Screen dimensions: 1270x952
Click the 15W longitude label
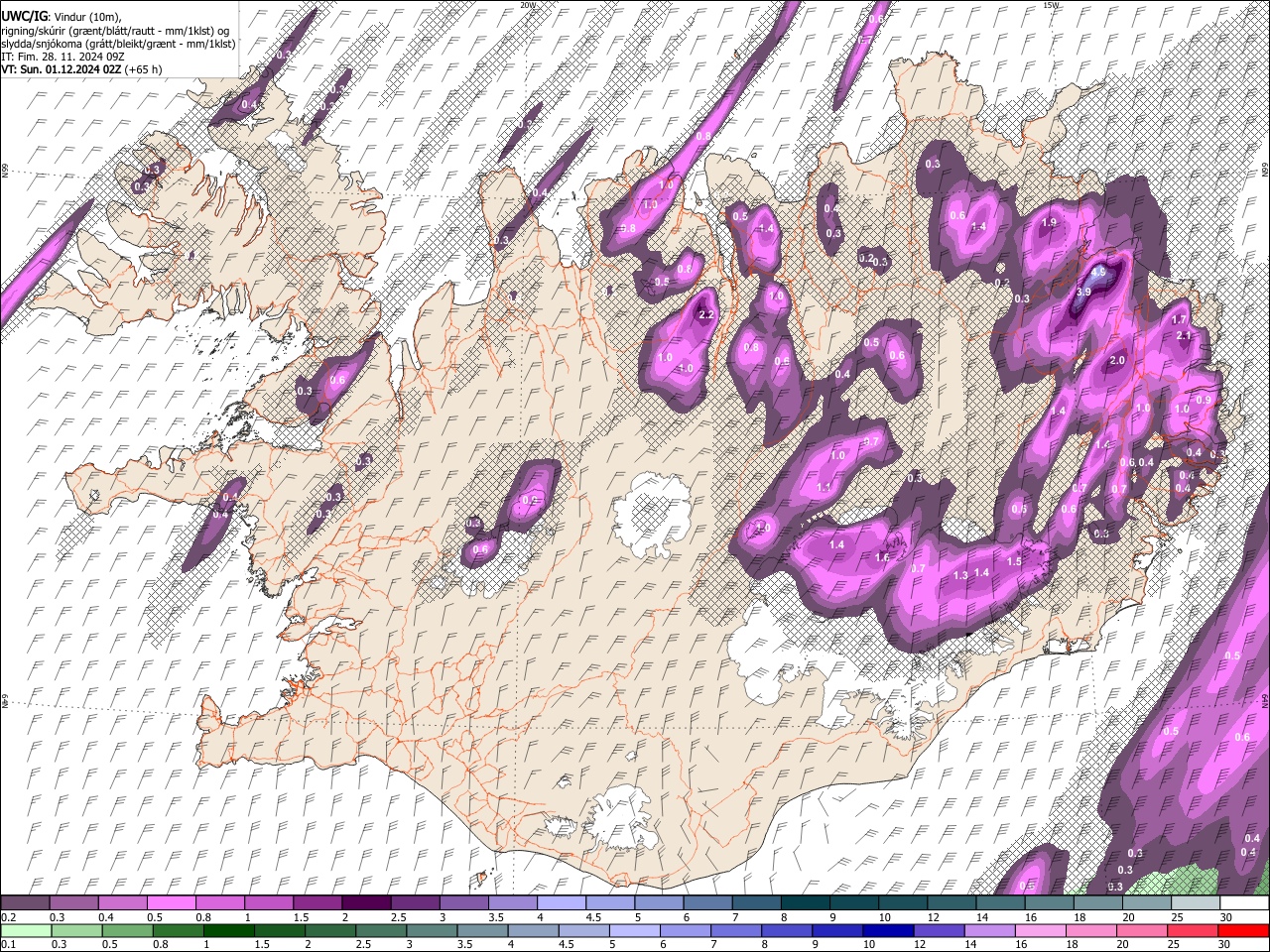point(1051,5)
